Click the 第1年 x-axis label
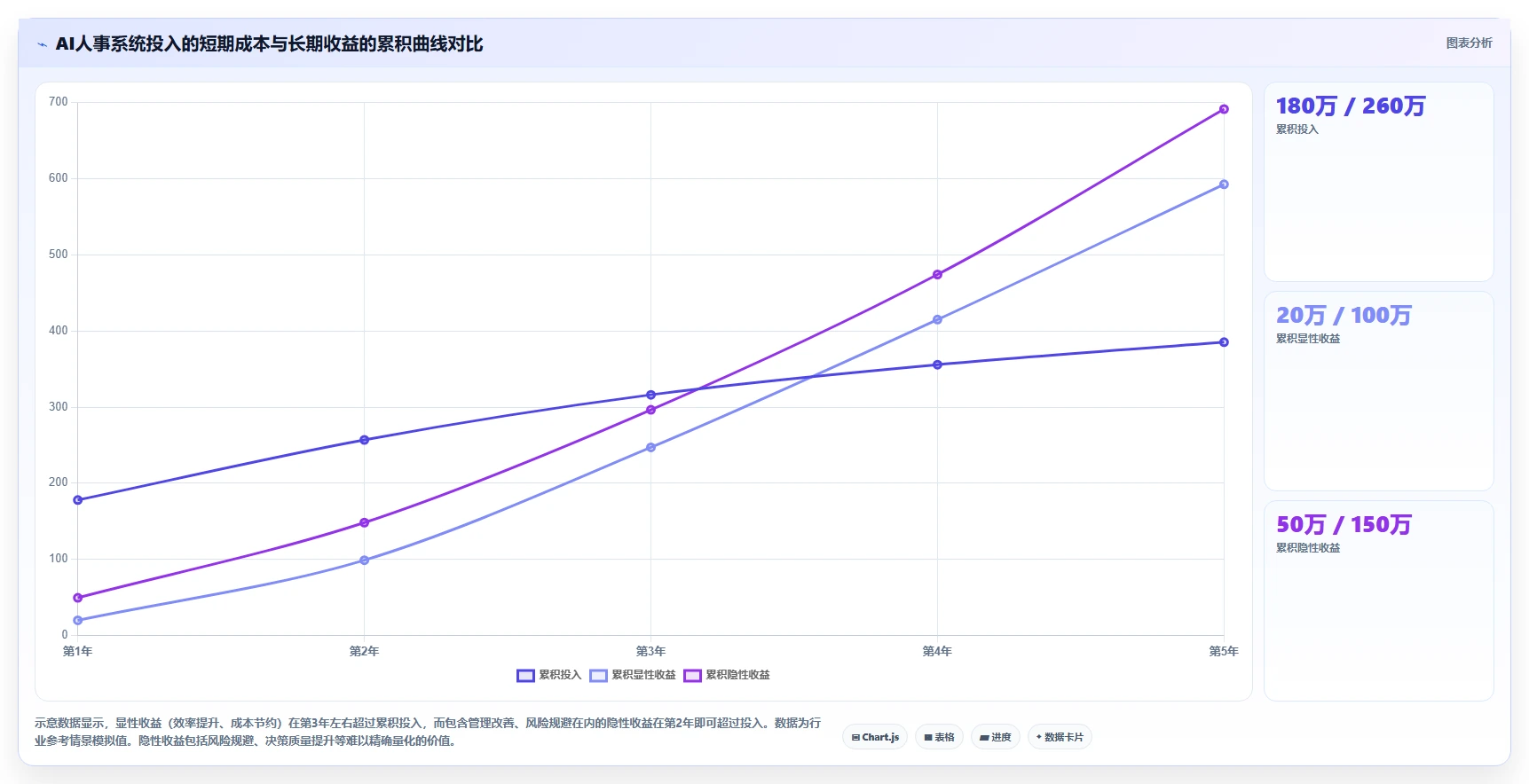Screen dimensions: 1529x784 78,652
